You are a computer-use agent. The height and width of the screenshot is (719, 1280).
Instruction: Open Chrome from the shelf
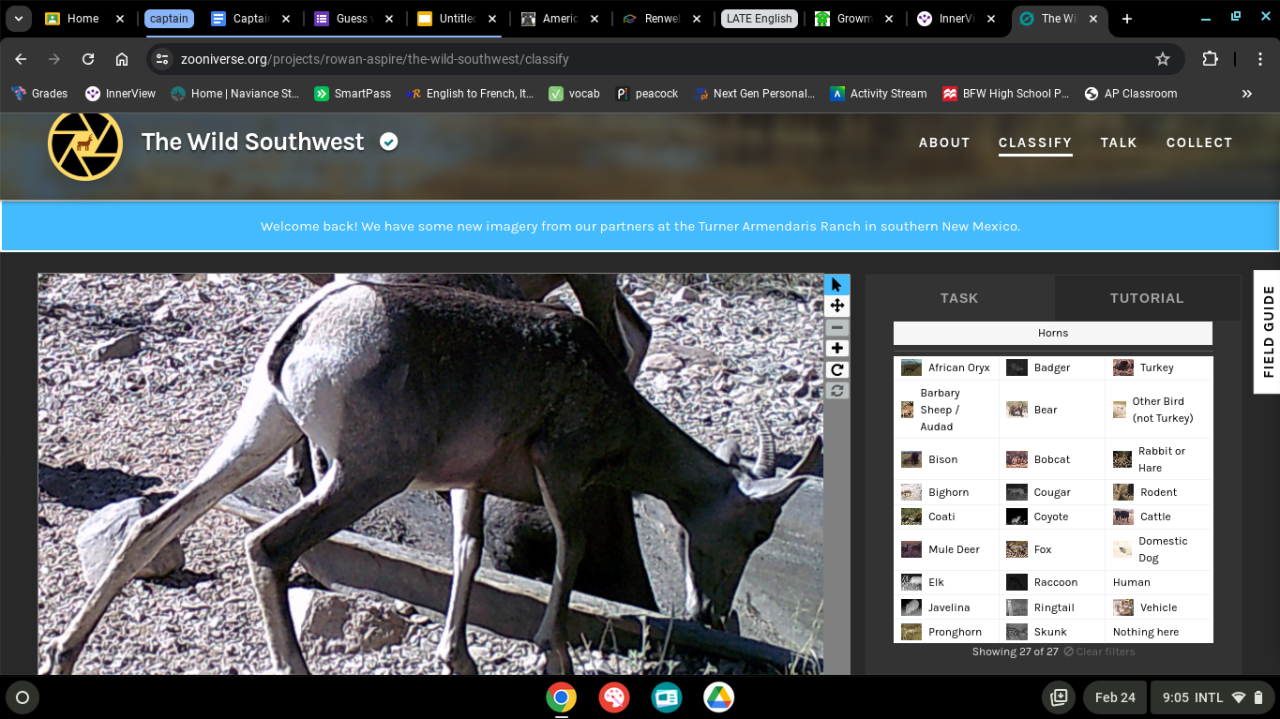pos(561,697)
